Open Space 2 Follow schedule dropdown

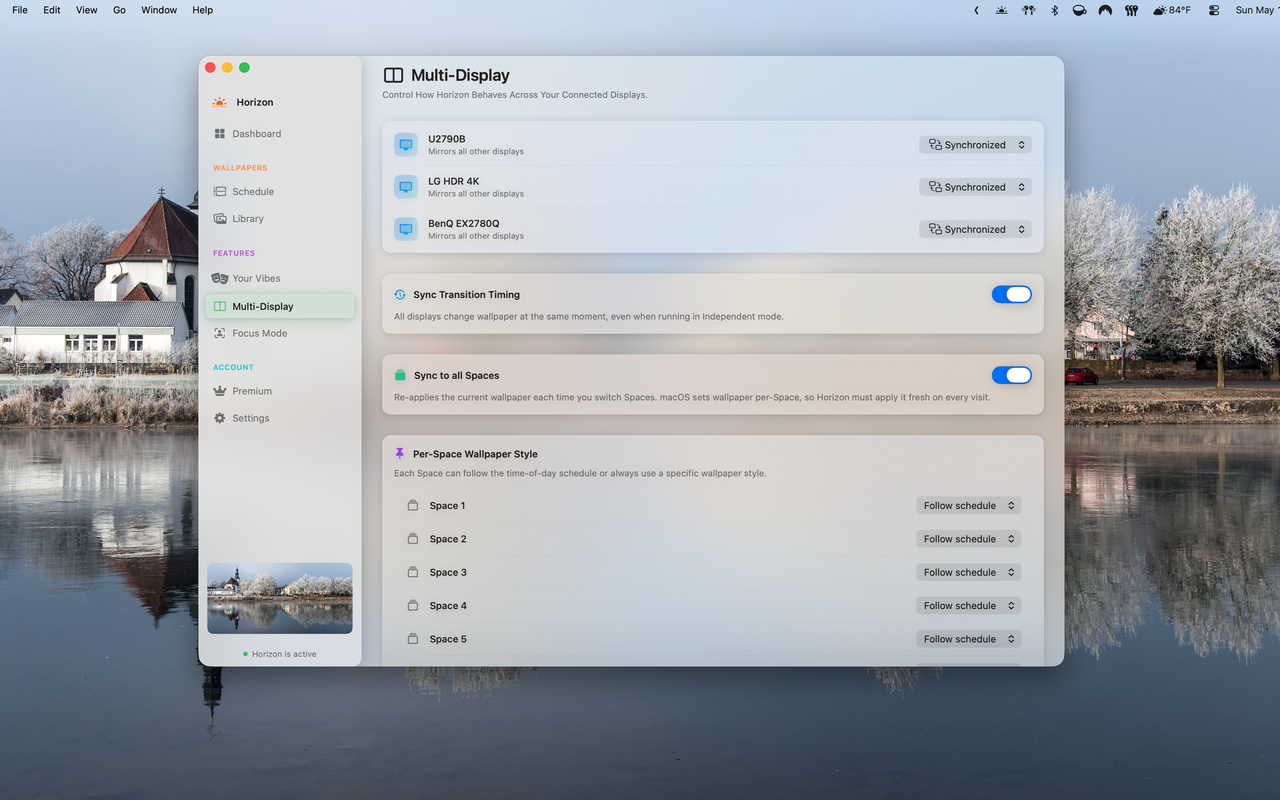point(968,539)
